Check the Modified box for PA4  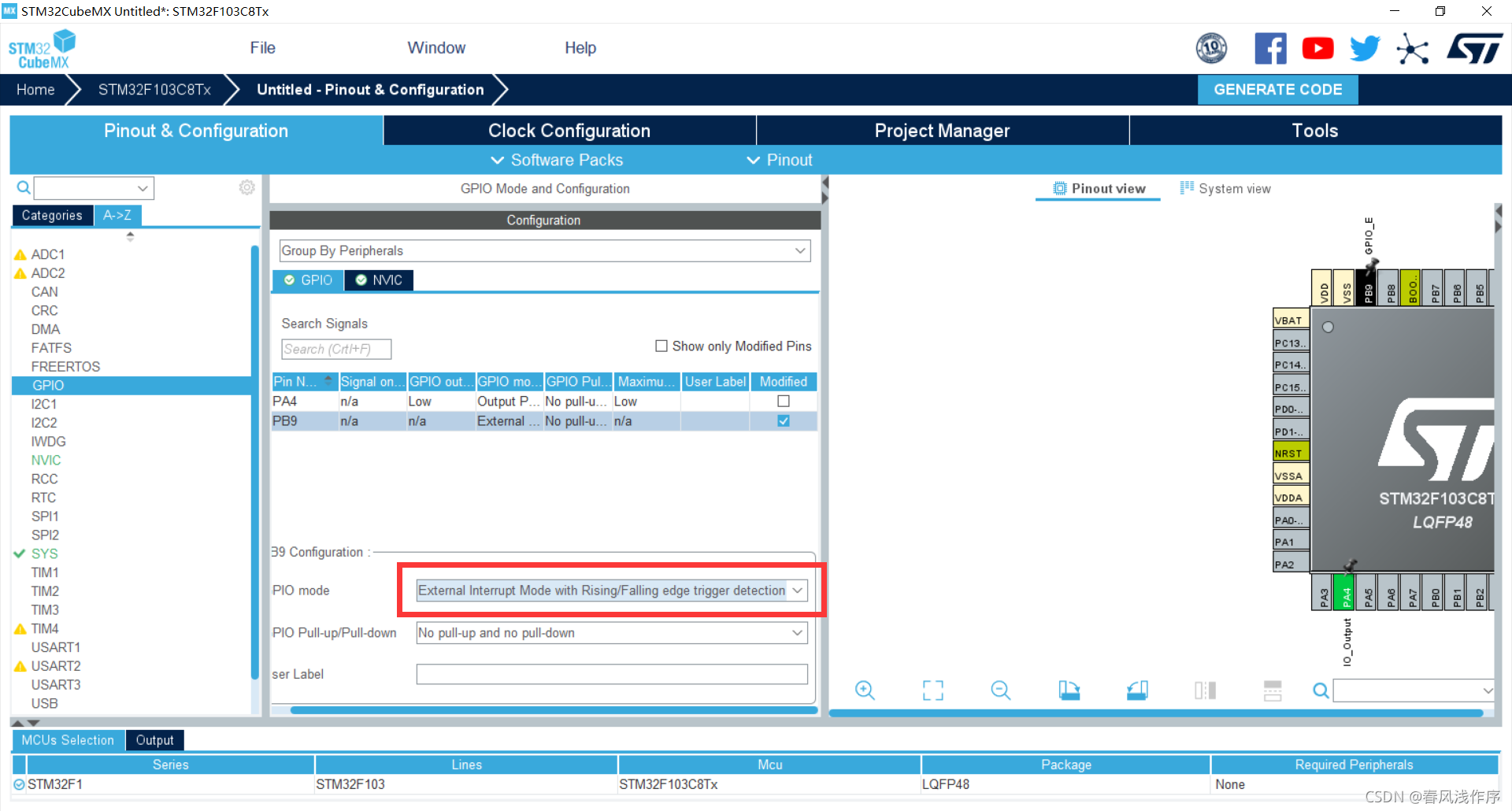coord(784,401)
